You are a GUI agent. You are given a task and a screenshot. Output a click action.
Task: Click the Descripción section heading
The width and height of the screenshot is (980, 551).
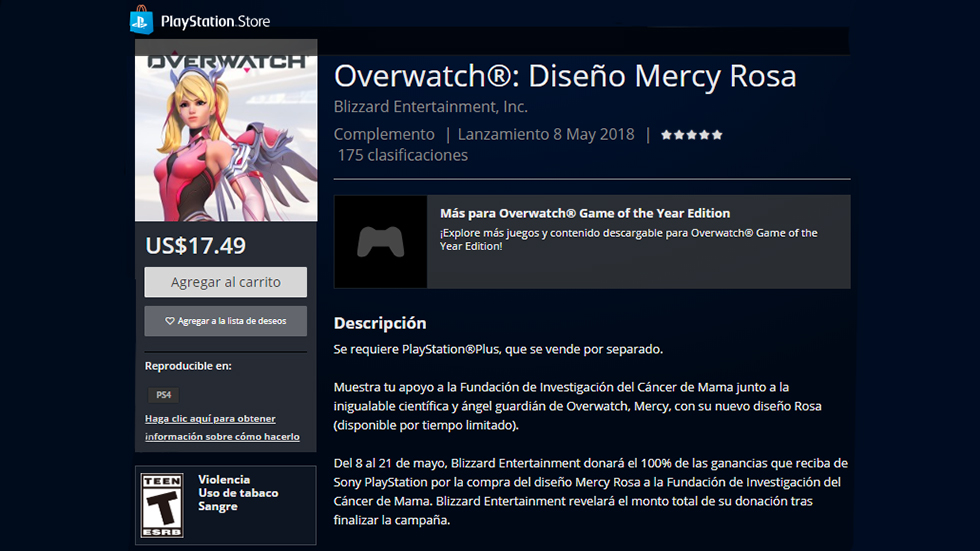point(380,323)
